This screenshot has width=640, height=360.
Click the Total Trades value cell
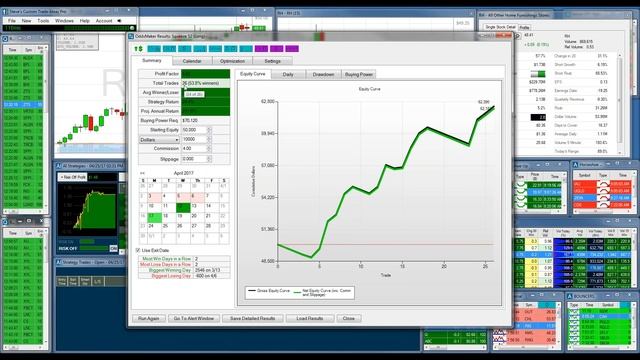point(205,83)
